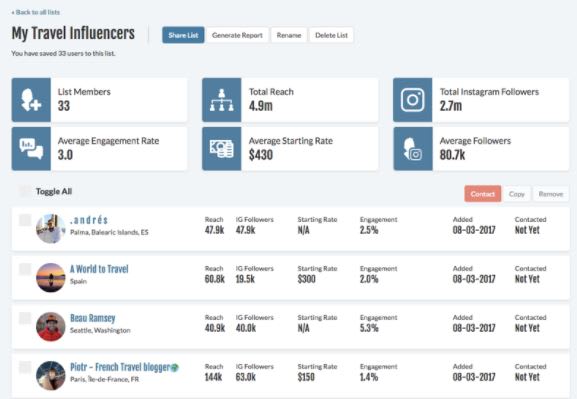Rename the list via Rename button

point(289,35)
